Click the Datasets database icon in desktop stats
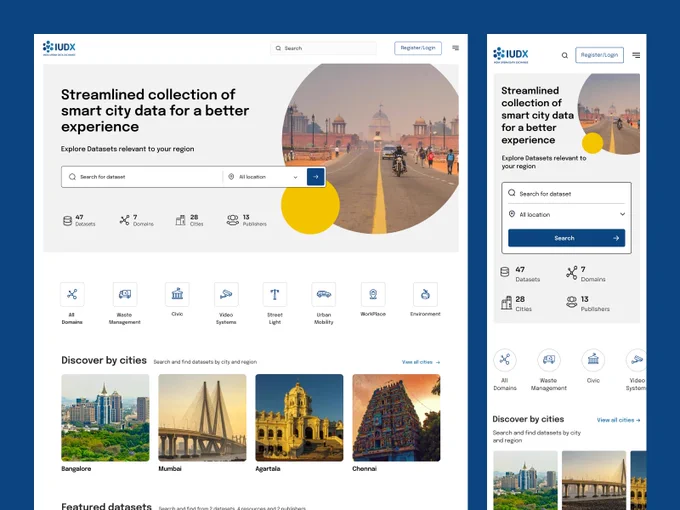The image size is (680, 510). pyautogui.click(x=67, y=221)
